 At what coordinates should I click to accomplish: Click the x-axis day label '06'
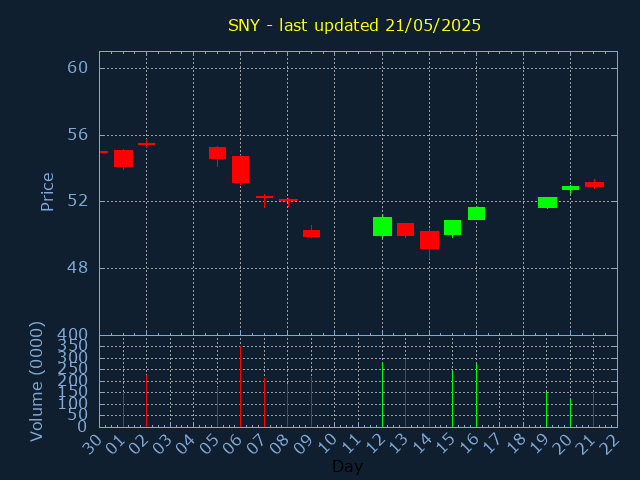coord(233,444)
